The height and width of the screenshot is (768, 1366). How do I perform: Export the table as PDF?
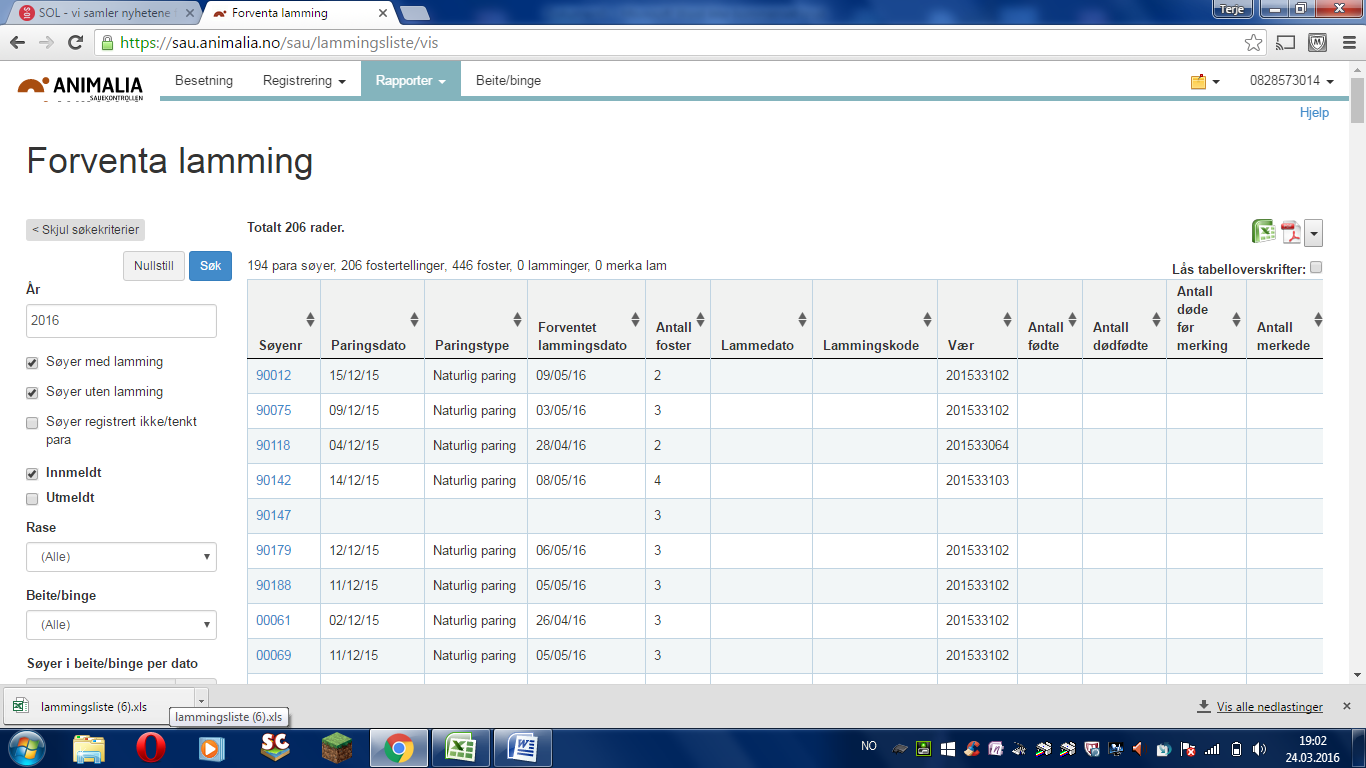(1291, 232)
